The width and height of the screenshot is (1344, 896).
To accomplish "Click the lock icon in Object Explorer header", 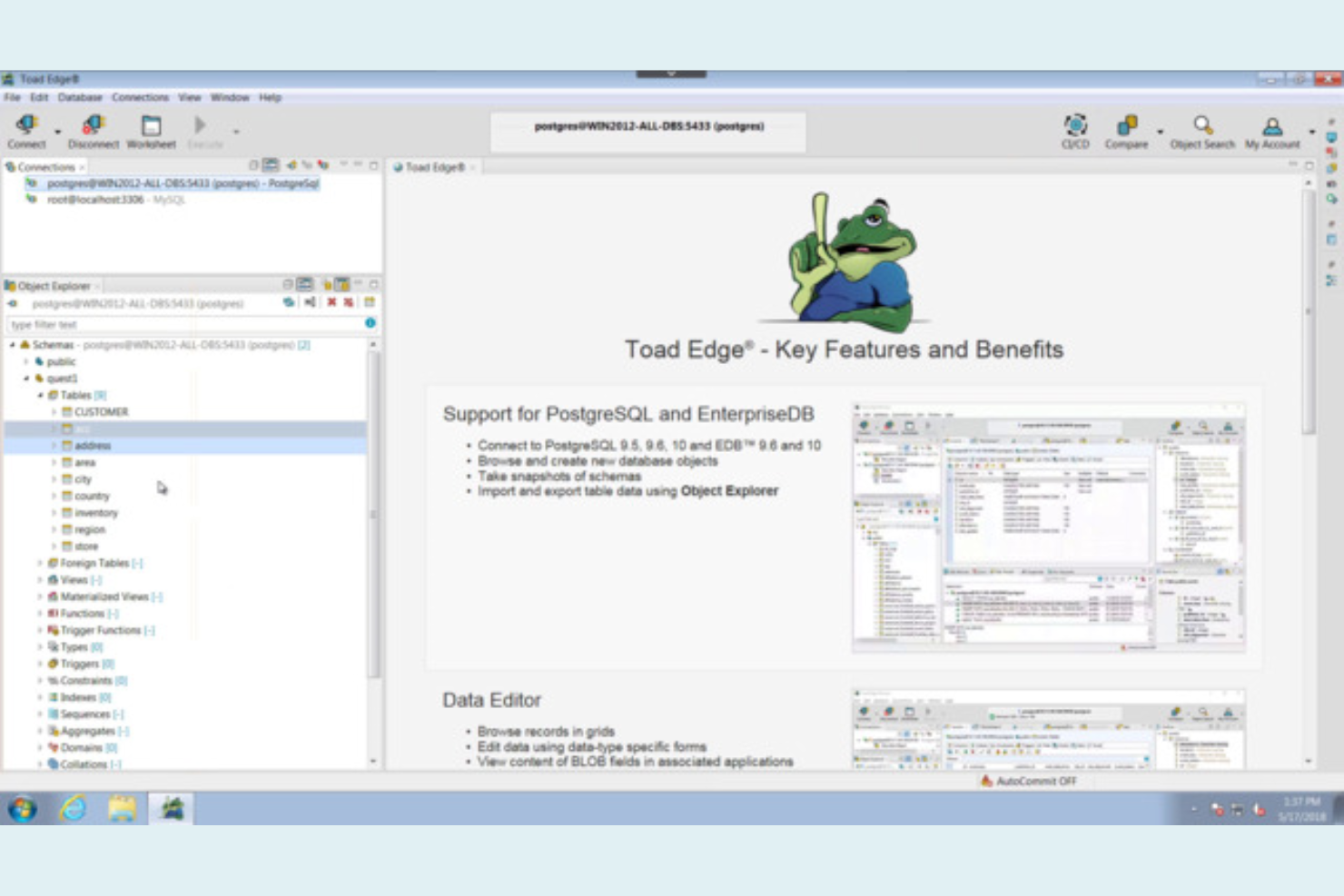I will pyautogui.click(x=327, y=284).
